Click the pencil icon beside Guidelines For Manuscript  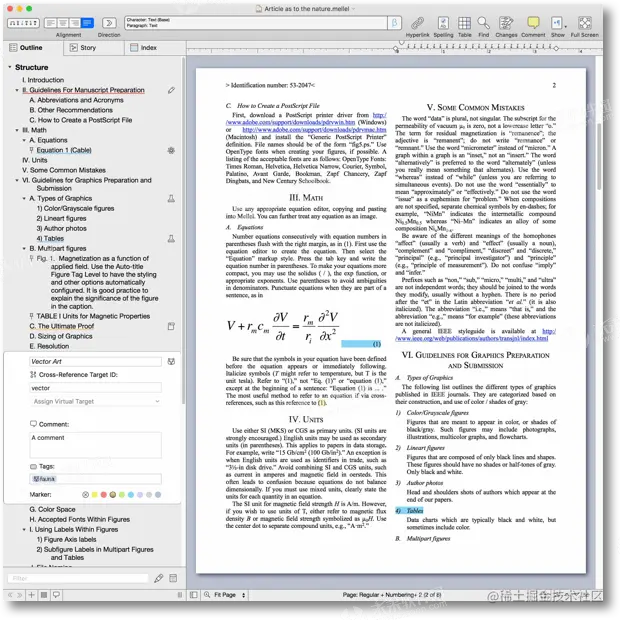pyautogui.click(x=171, y=90)
